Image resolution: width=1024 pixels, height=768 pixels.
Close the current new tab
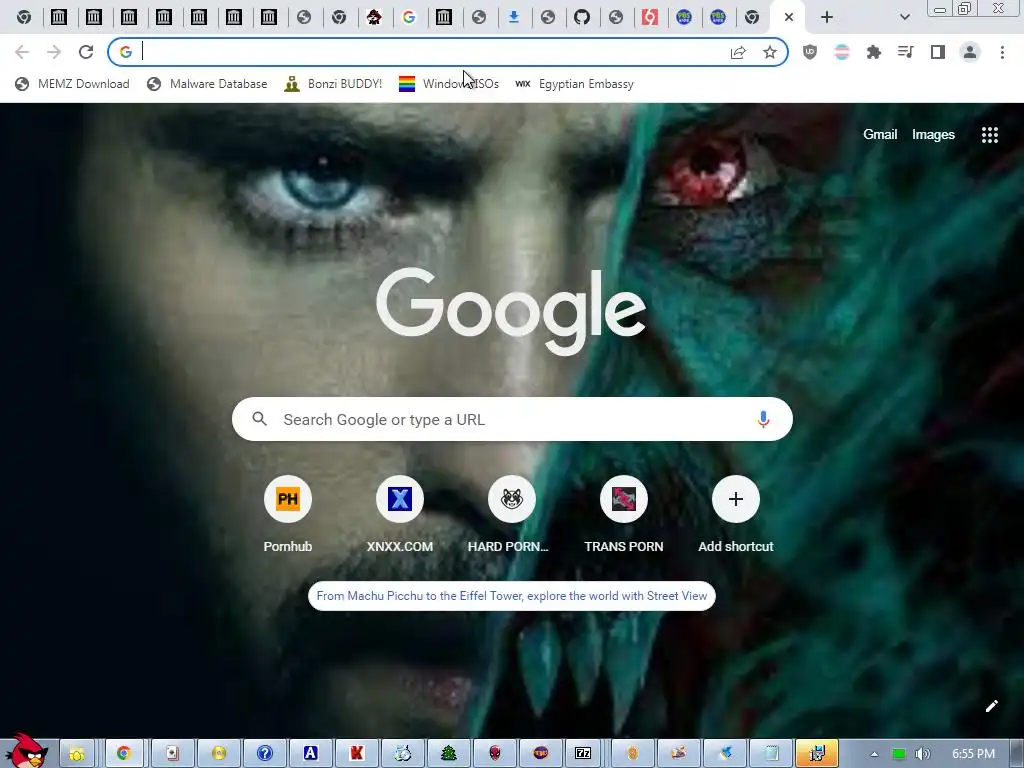[x=789, y=18]
